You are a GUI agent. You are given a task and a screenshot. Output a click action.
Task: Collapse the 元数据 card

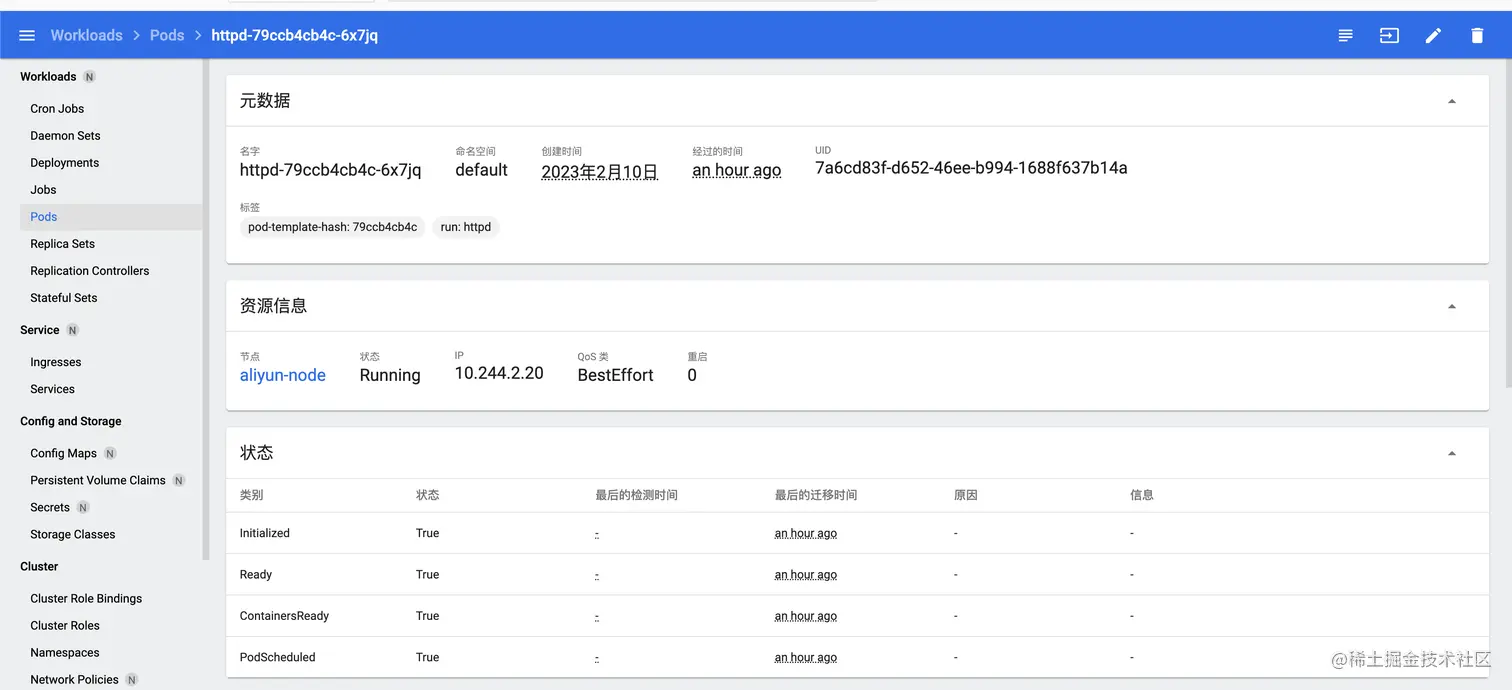(1452, 101)
